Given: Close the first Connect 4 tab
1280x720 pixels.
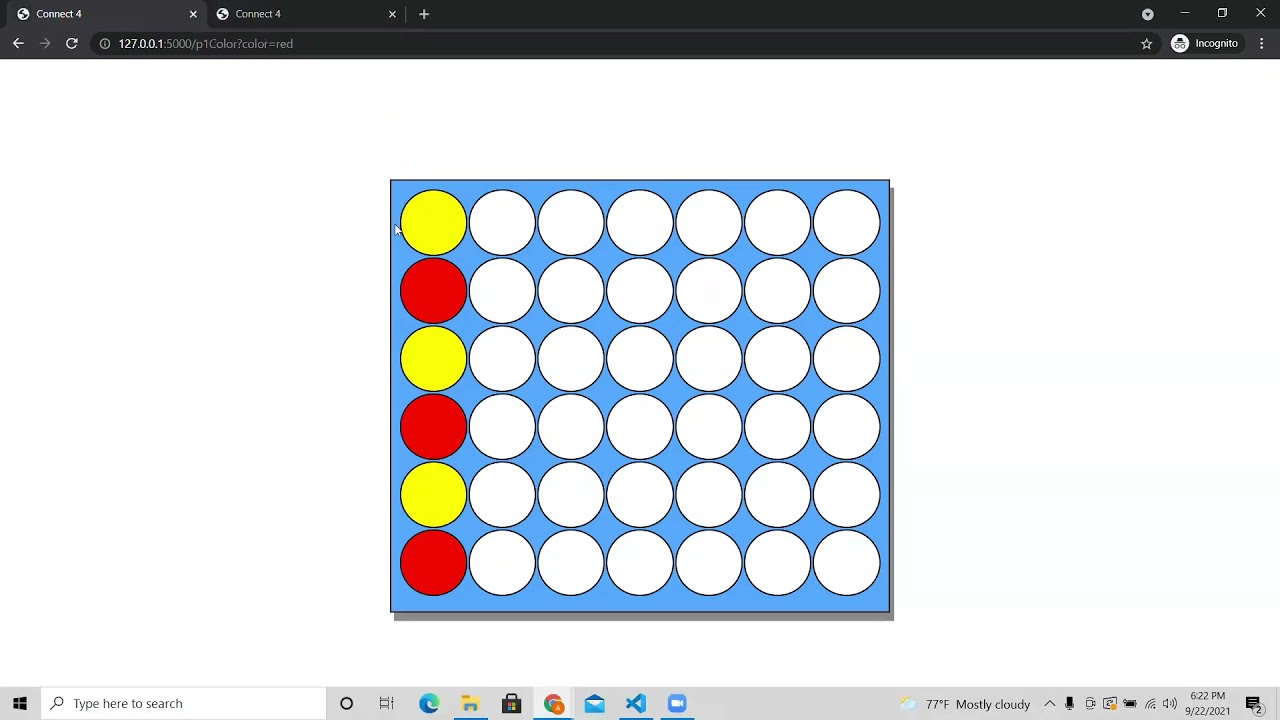Looking at the screenshot, I should pyautogui.click(x=193, y=14).
